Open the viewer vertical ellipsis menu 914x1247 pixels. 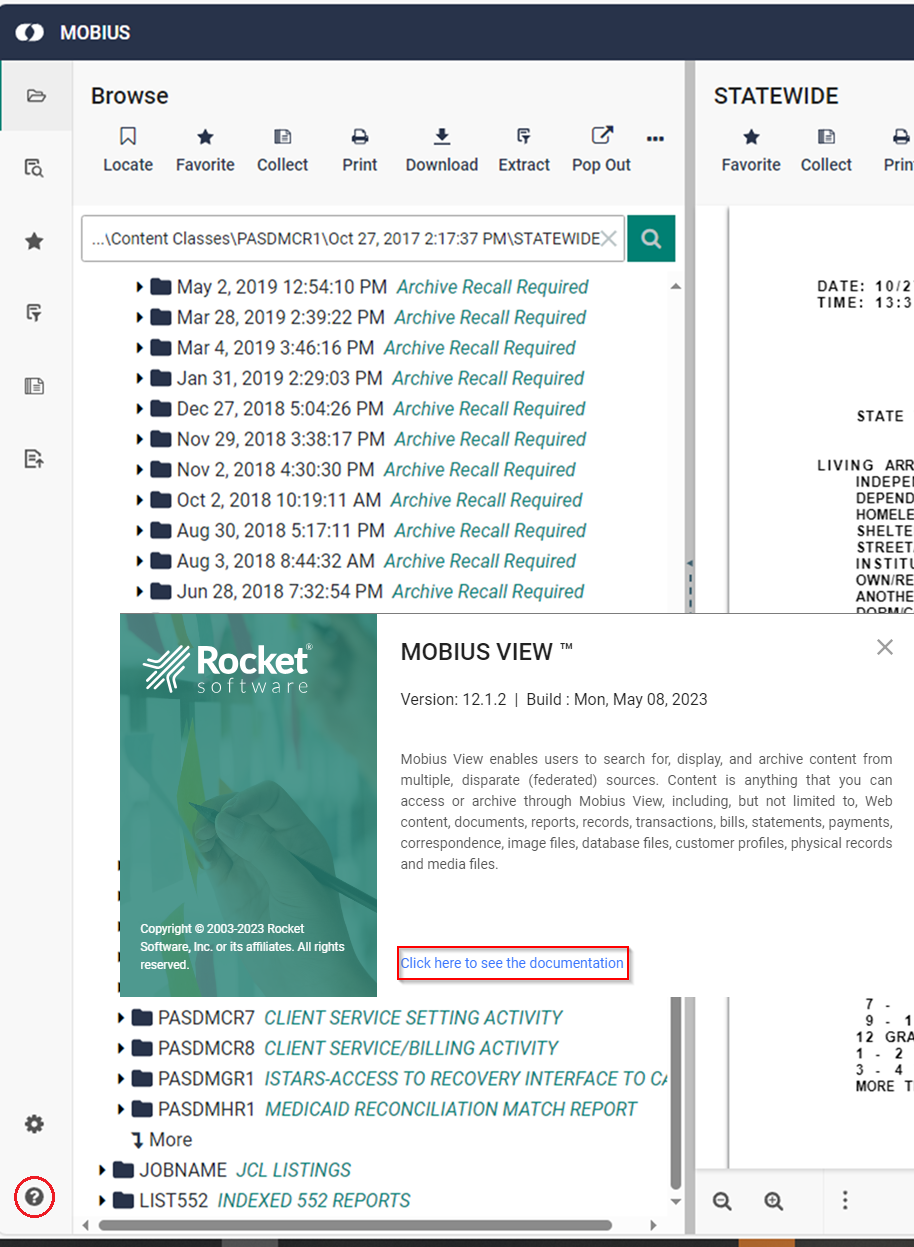click(x=845, y=1200)
